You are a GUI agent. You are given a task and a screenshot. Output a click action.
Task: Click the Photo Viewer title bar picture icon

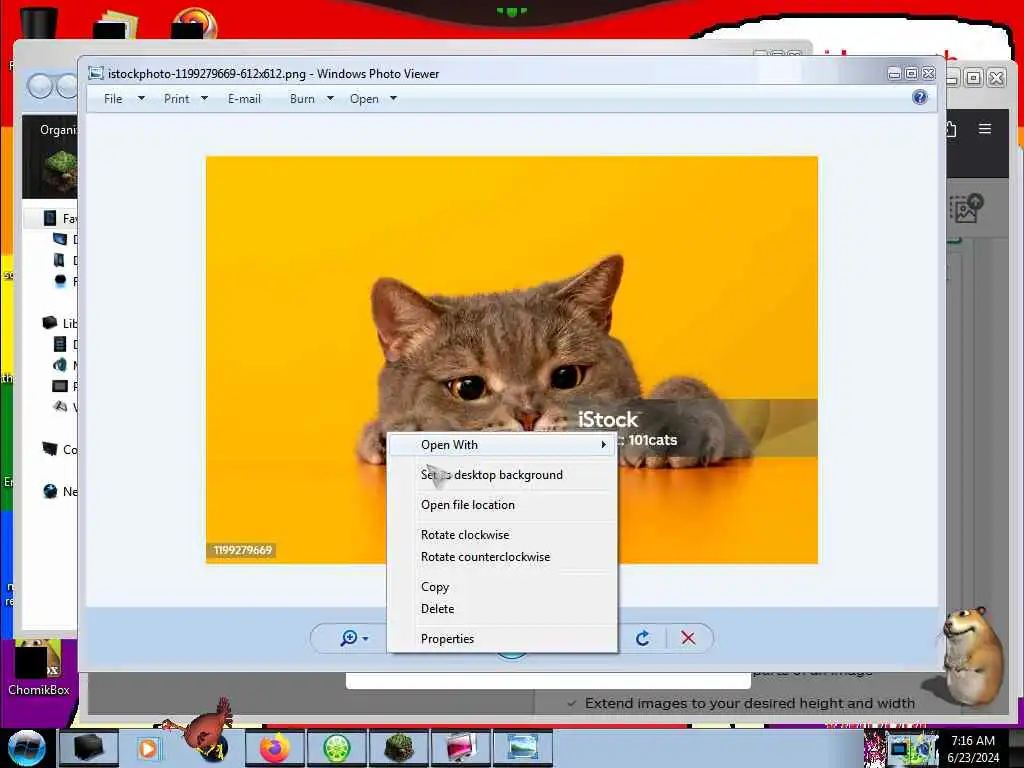click(x=96, y=73)
